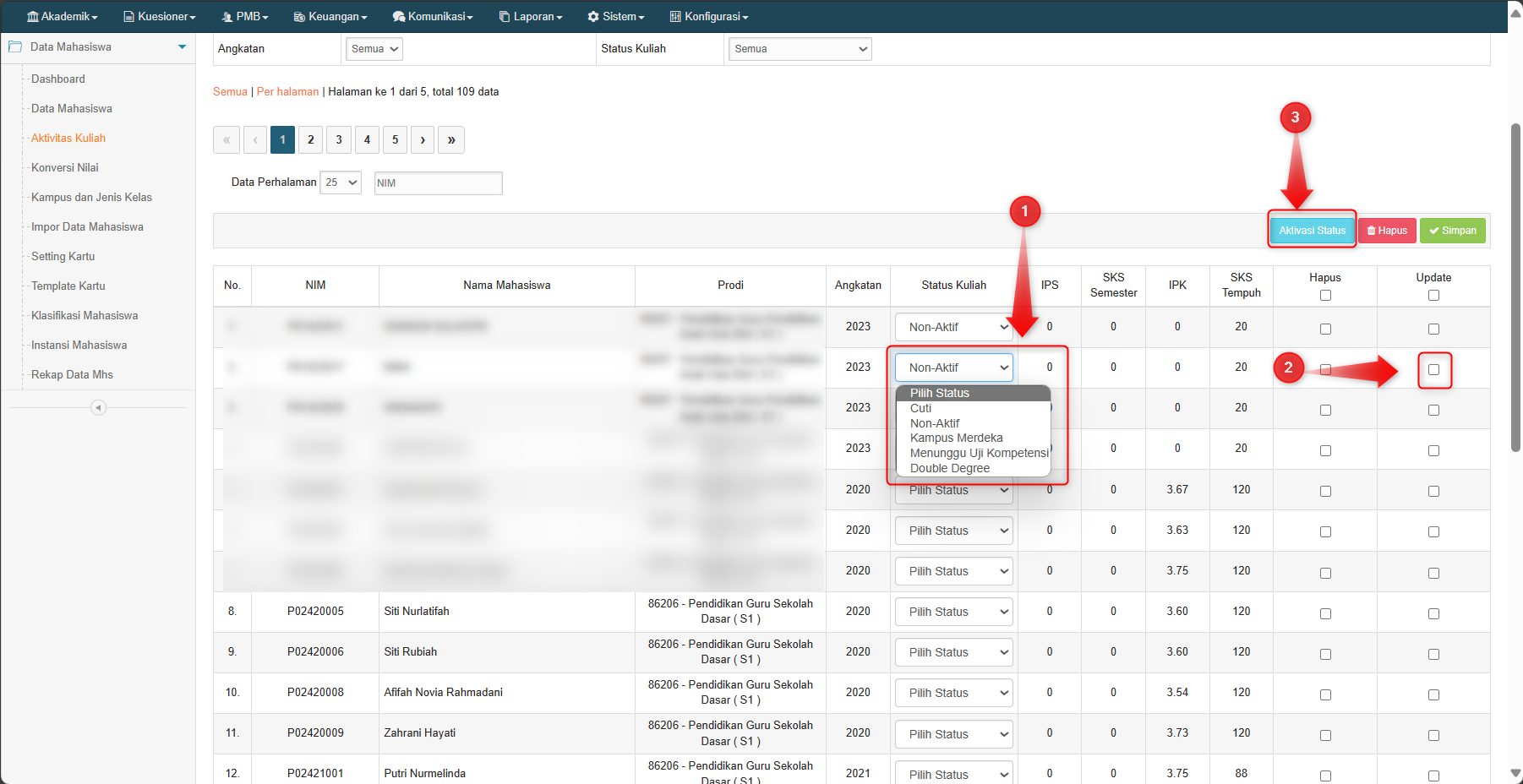The height and width of the screenshot is (784, 1523).
Task: Select Kampus Merdeka from status list
Action: (956, 438)
